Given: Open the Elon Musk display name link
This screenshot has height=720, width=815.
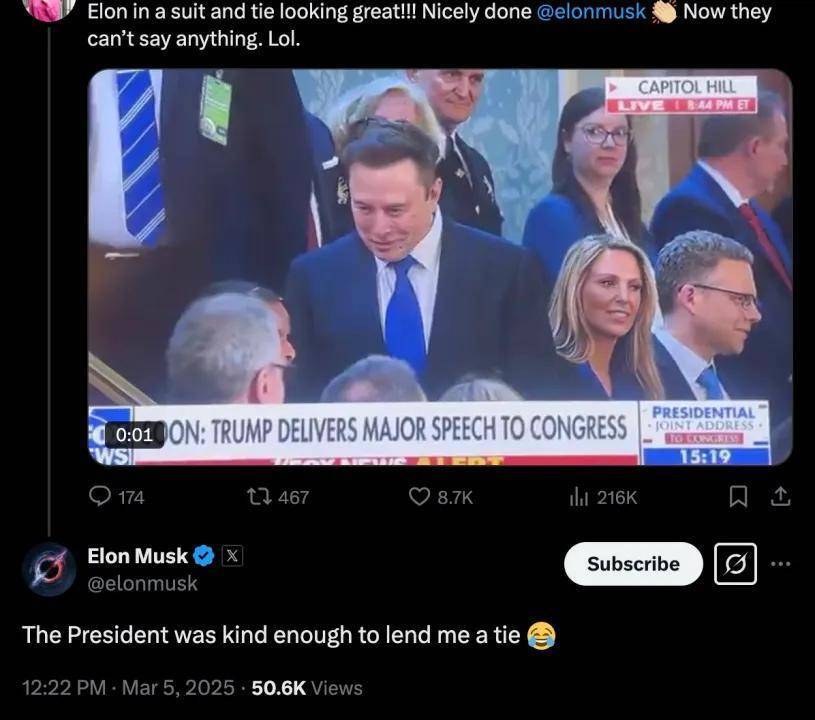Looking at the screenshot, I should point(137,556).
